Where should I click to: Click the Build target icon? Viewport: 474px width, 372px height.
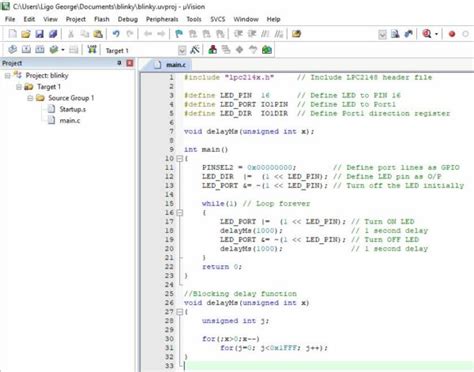click(x=26, y=50)
